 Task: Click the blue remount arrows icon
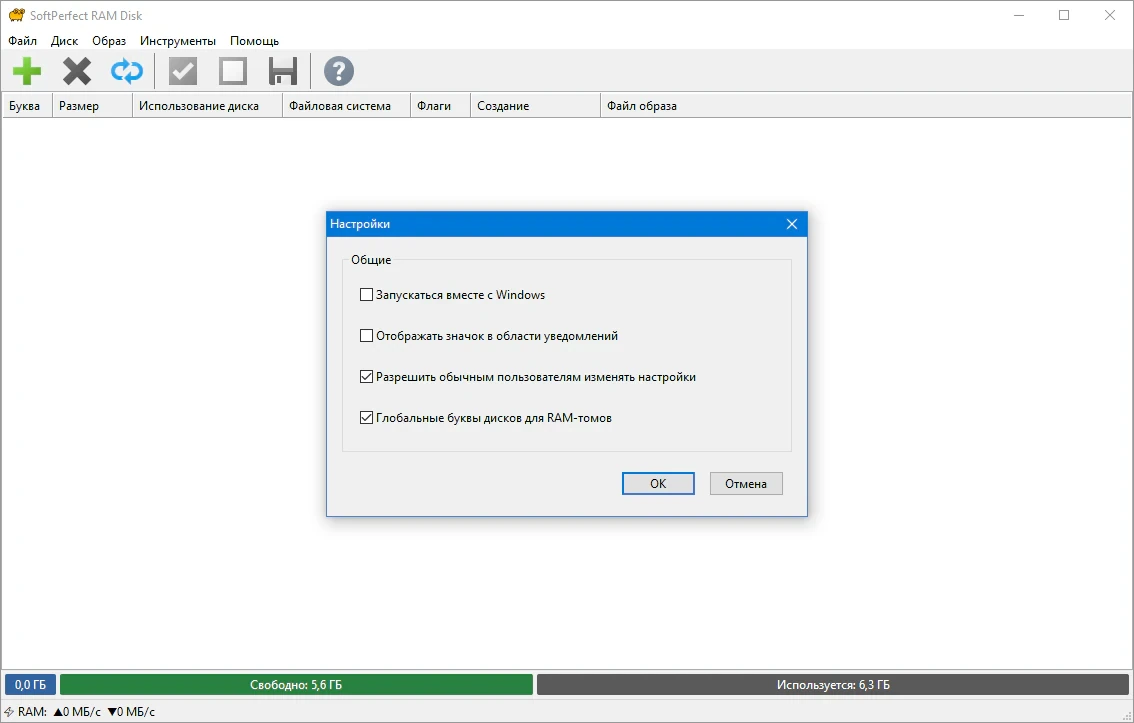[127, 72]
